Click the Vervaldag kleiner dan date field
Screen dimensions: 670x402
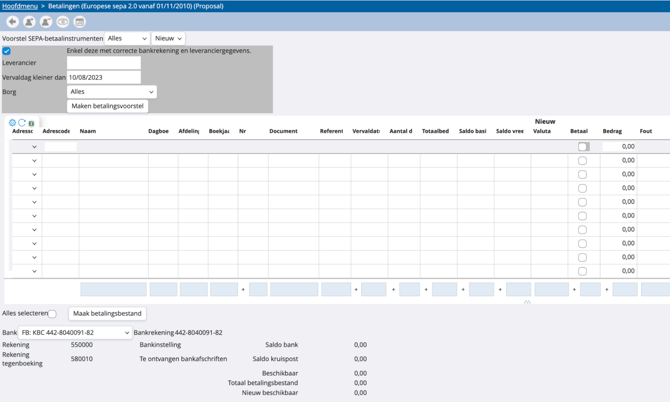tap(104, 77)
